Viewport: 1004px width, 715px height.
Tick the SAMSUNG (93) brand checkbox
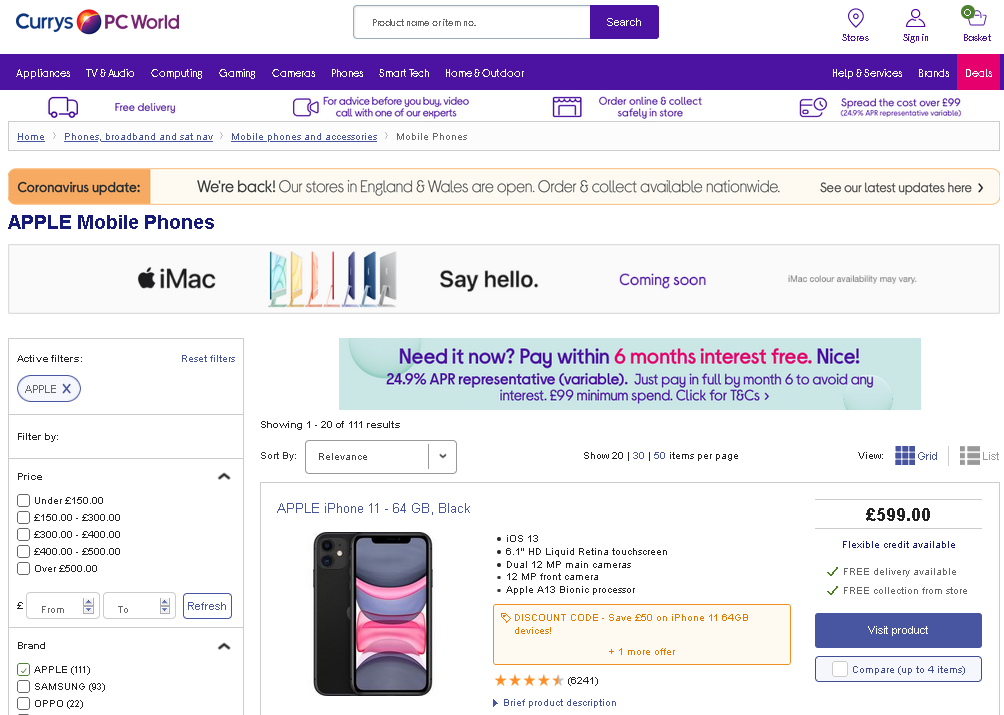tap(24, 686)
